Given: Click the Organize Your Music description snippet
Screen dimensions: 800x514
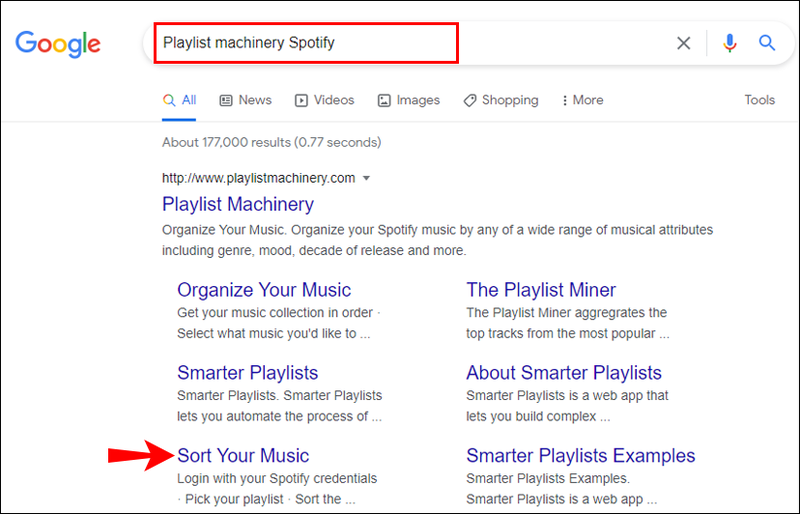Looking at the screenshot, I should coord(279,323).
